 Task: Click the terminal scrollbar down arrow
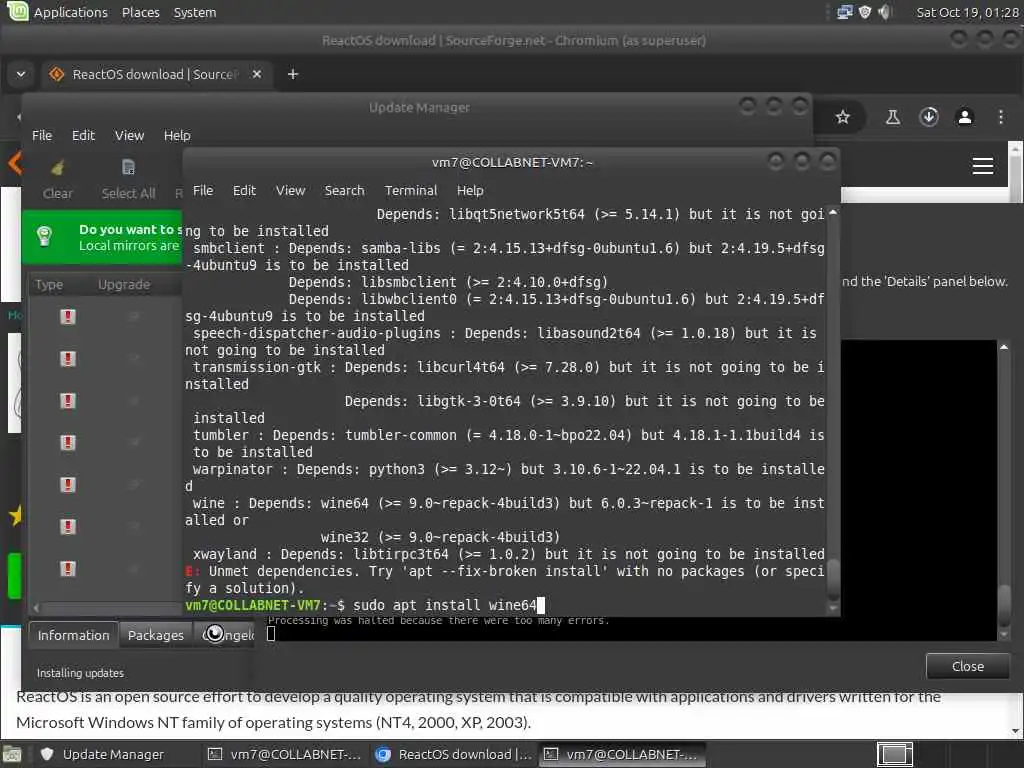tap(833, 608)
